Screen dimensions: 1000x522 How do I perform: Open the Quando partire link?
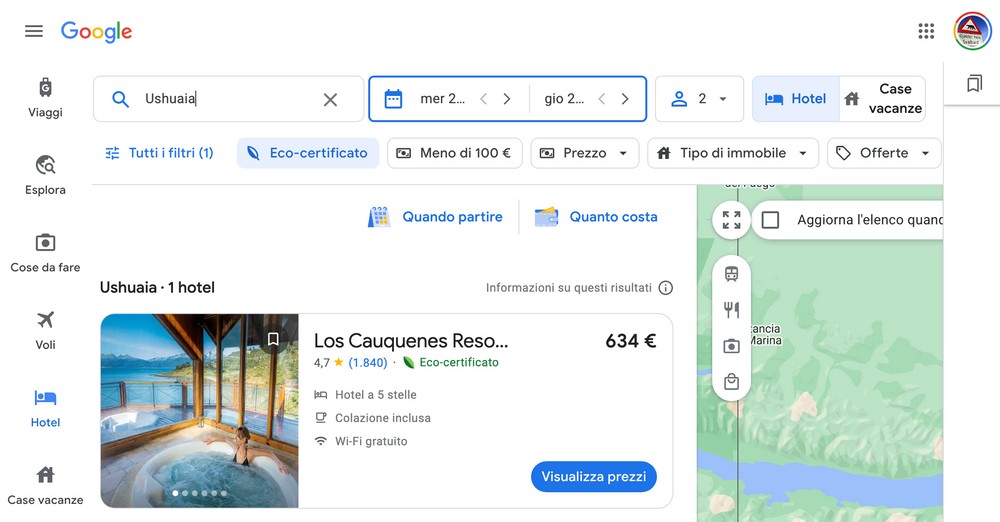[x=436, y=217]
